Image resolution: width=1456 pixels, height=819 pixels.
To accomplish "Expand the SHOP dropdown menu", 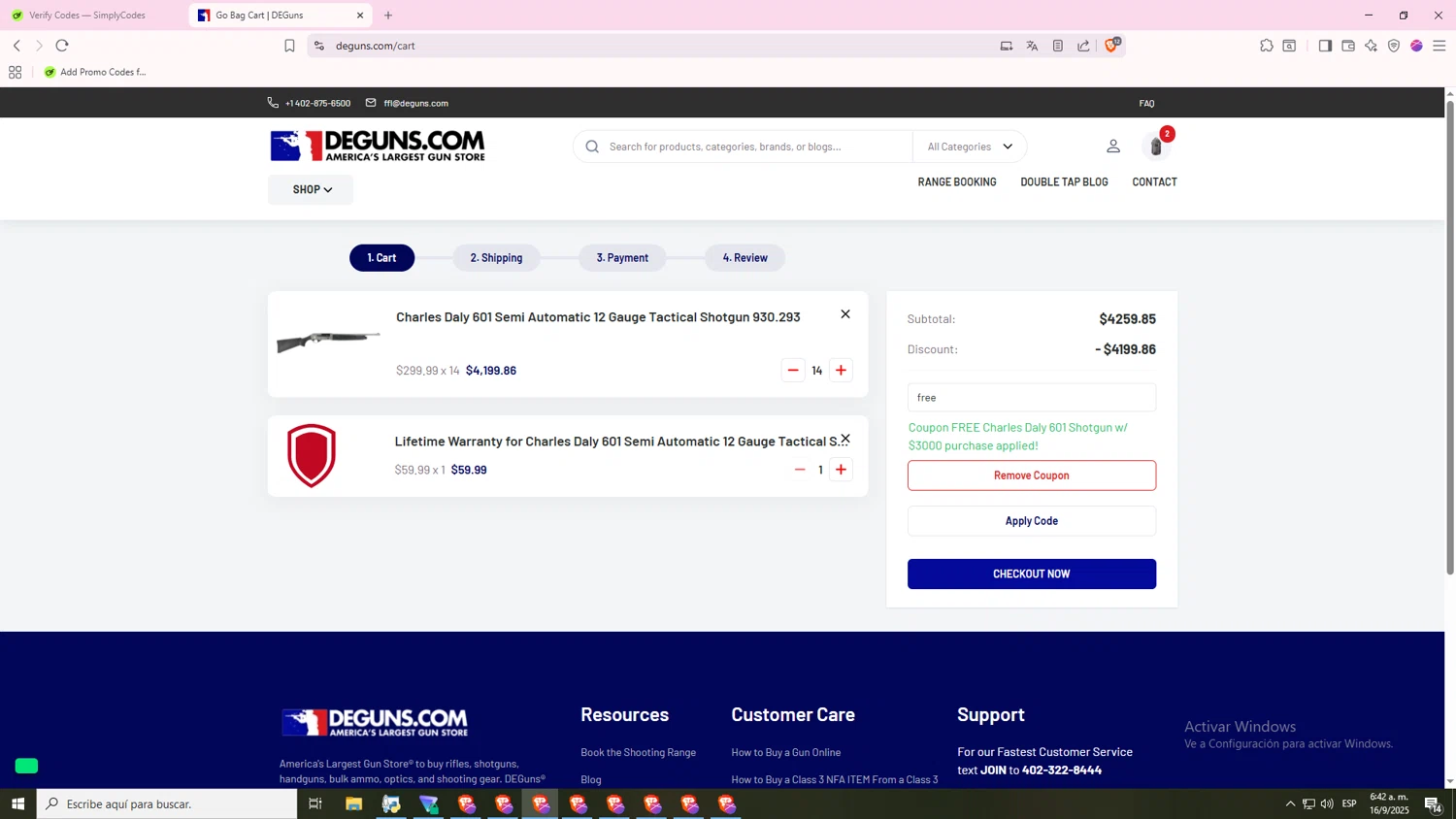I will [x=311, y=189].
